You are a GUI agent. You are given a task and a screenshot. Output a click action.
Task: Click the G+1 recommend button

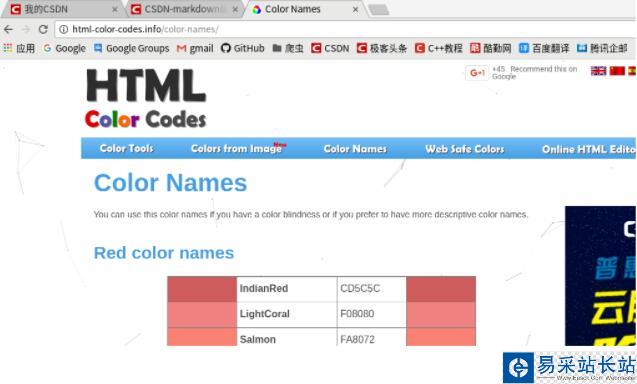point(477,73)
